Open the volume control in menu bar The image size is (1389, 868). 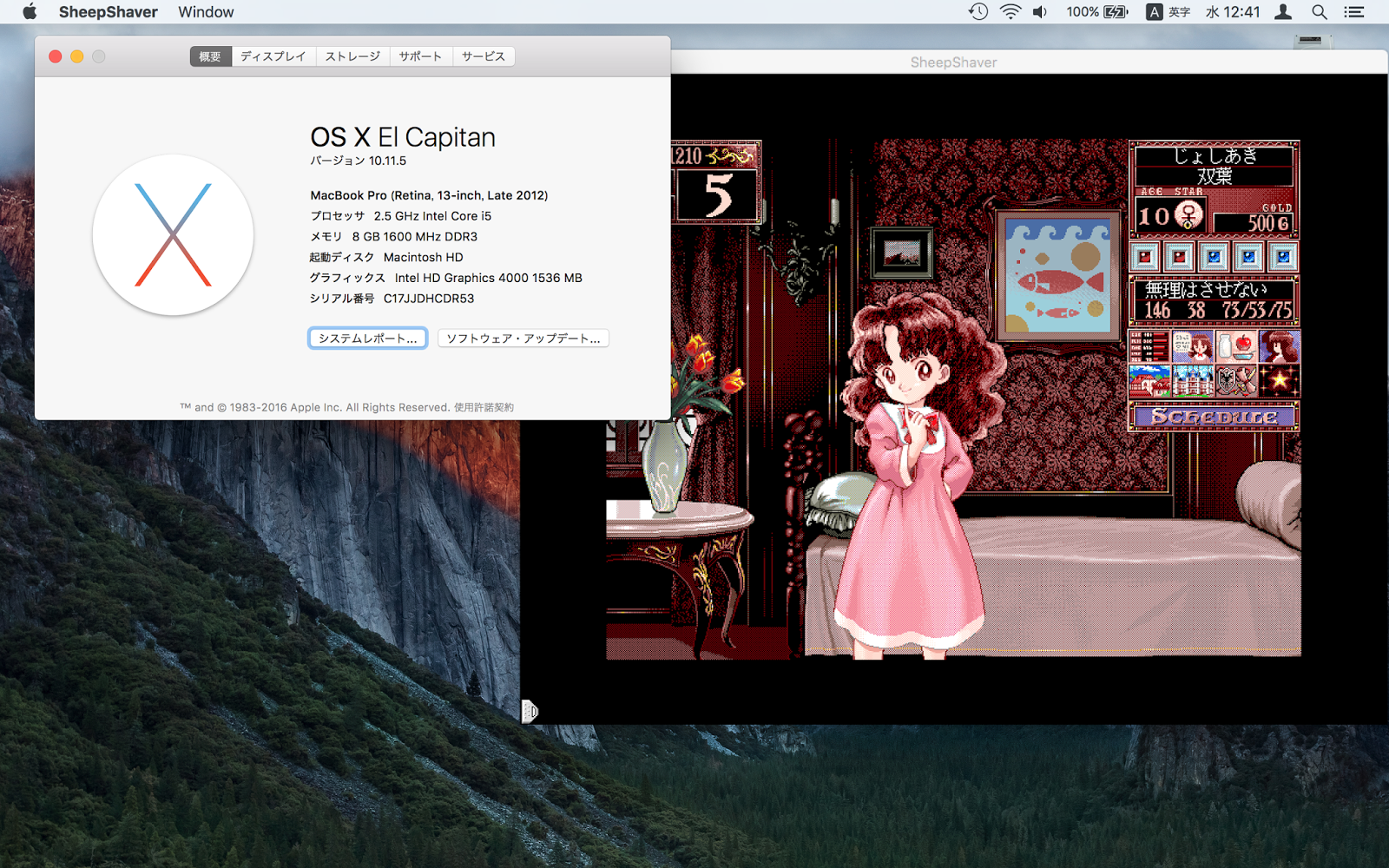click(x=1040, y=12)
